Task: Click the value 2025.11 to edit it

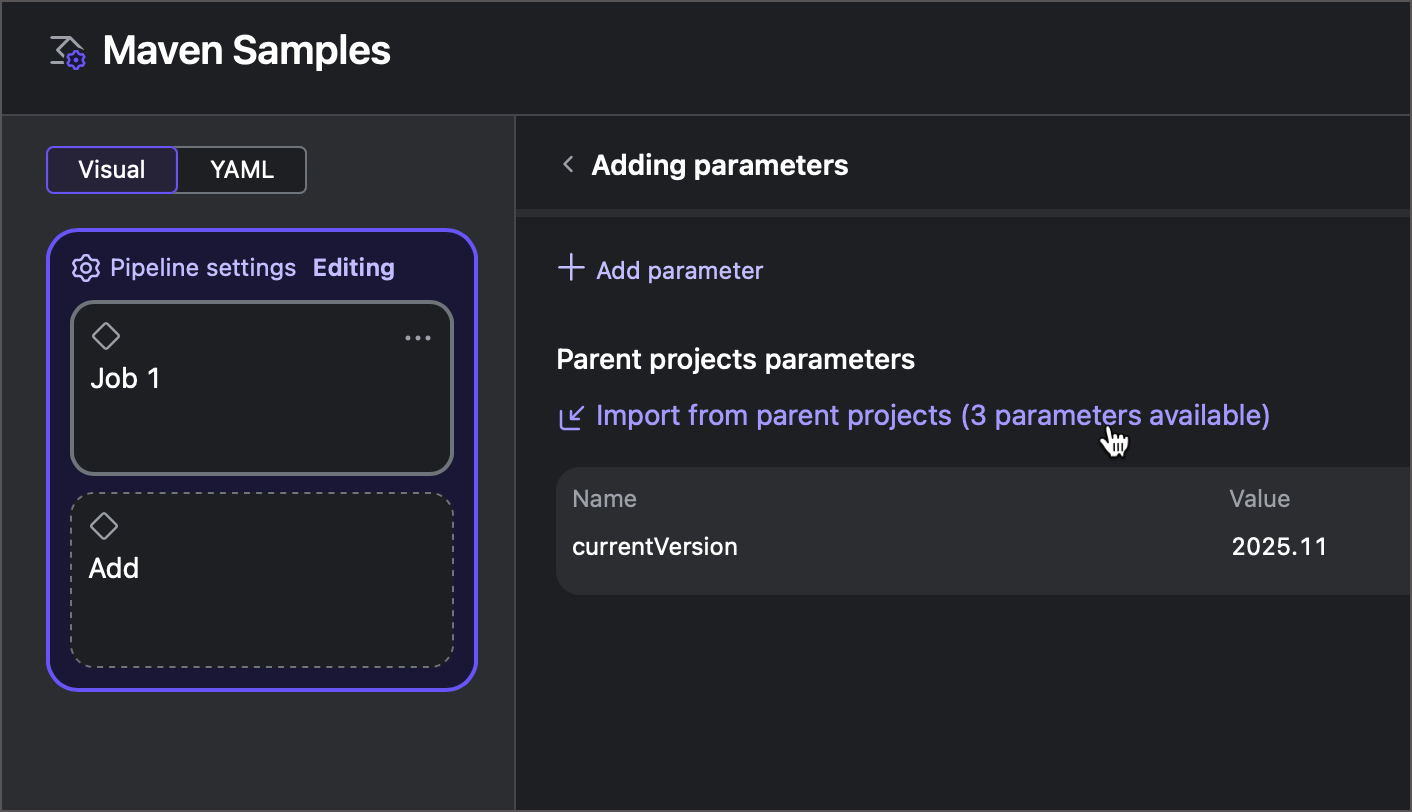Action: click(x=1280, y=546)
